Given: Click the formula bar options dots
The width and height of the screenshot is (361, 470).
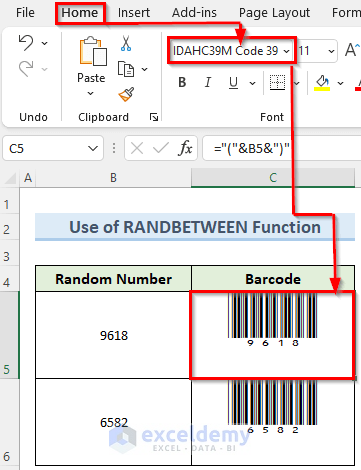Looking at the screenshot, I should [114, 148].
